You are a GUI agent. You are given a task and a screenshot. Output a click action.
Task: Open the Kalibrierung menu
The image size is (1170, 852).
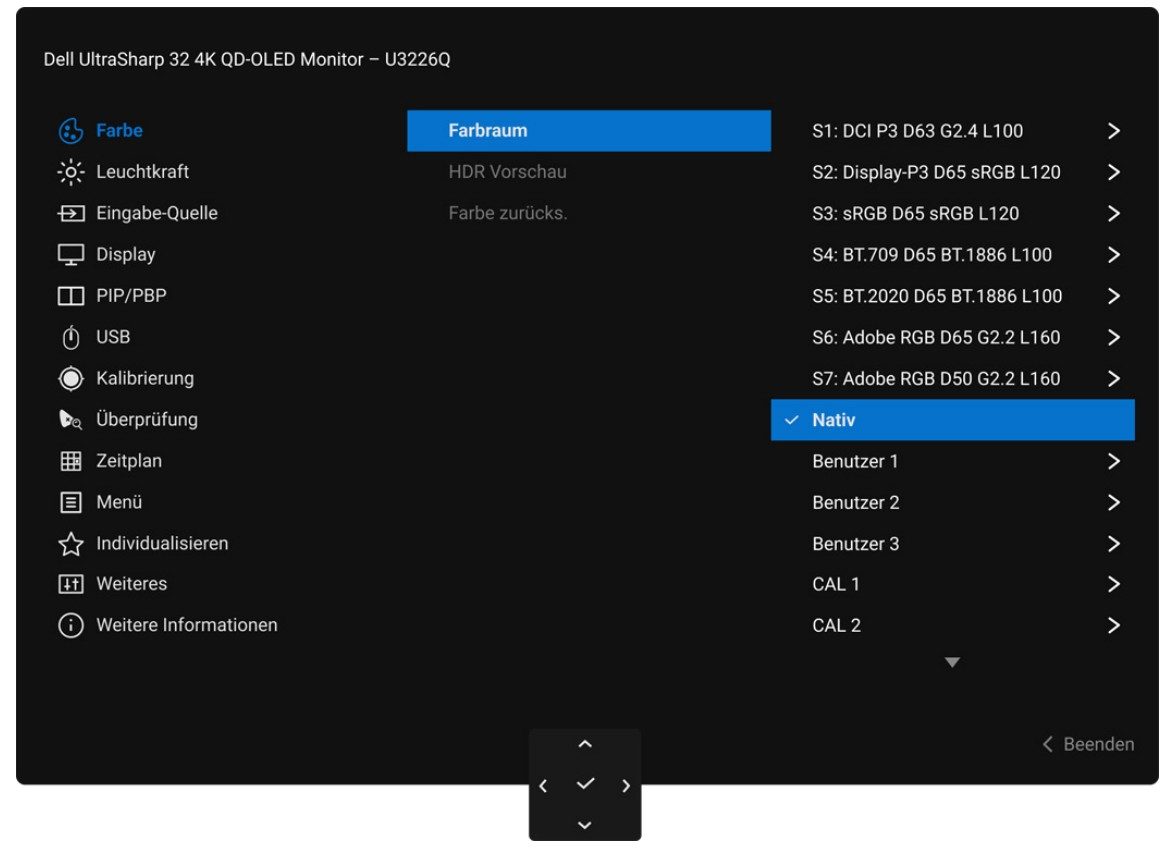145,378
